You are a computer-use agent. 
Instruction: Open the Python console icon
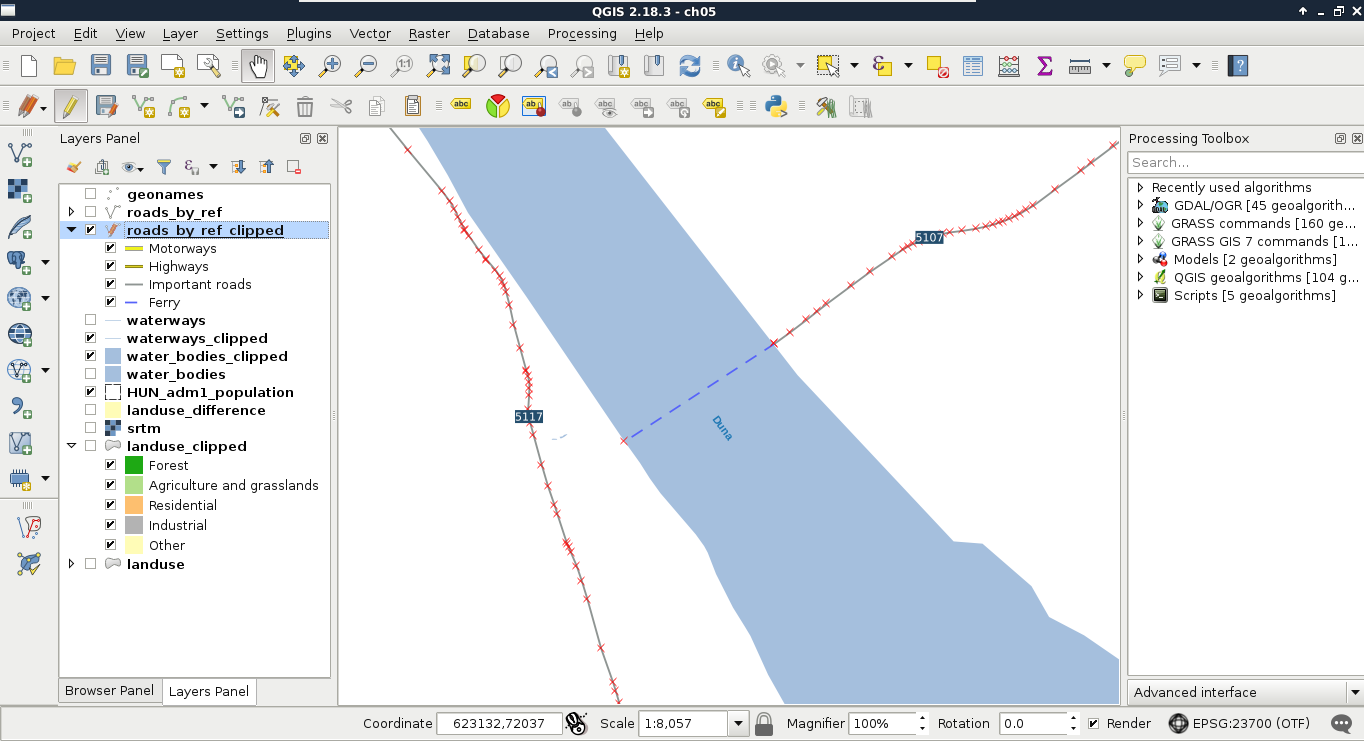pos(775,106)
